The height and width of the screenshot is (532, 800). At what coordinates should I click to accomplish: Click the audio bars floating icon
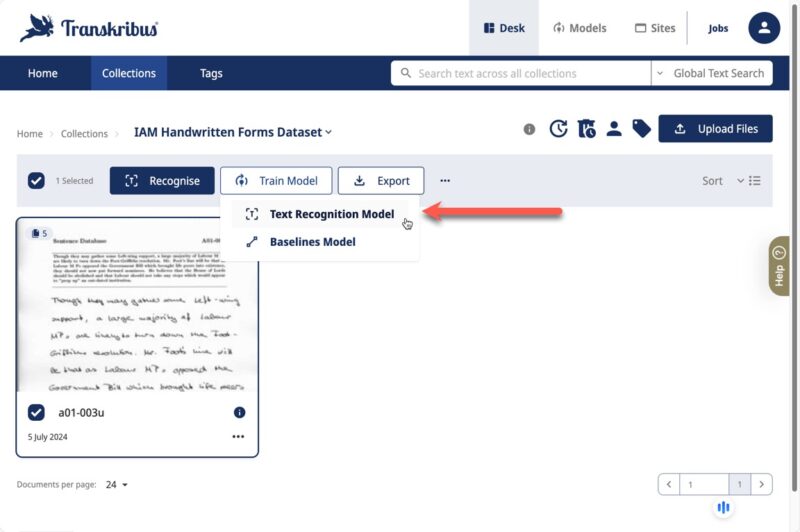(723, 507)
